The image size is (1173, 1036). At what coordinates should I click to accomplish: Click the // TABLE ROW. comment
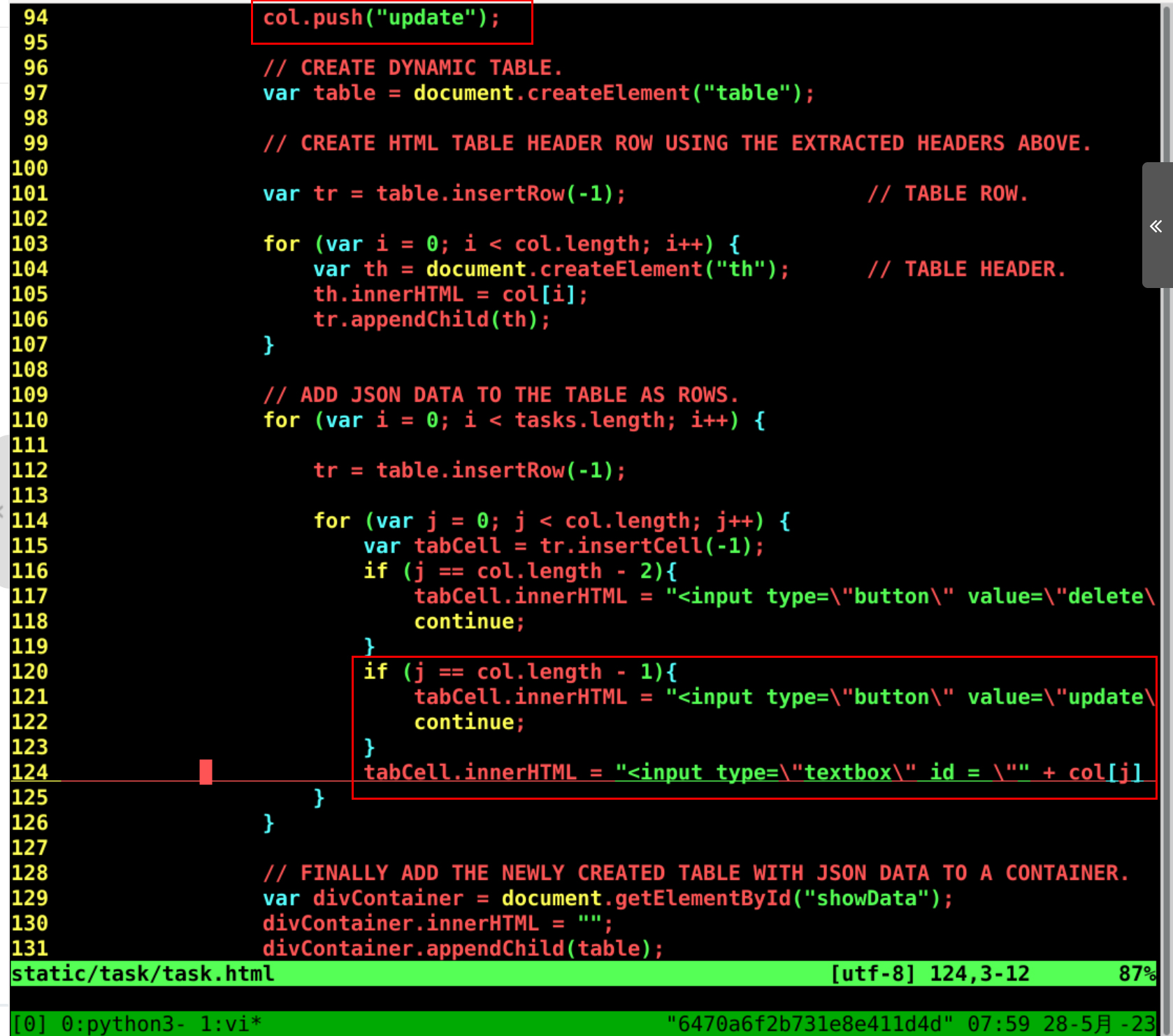point(948,194)
